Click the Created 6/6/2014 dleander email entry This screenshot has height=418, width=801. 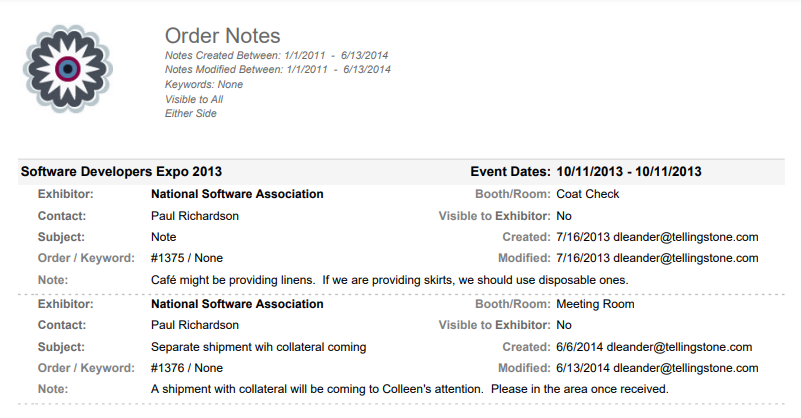click(652, 346)
